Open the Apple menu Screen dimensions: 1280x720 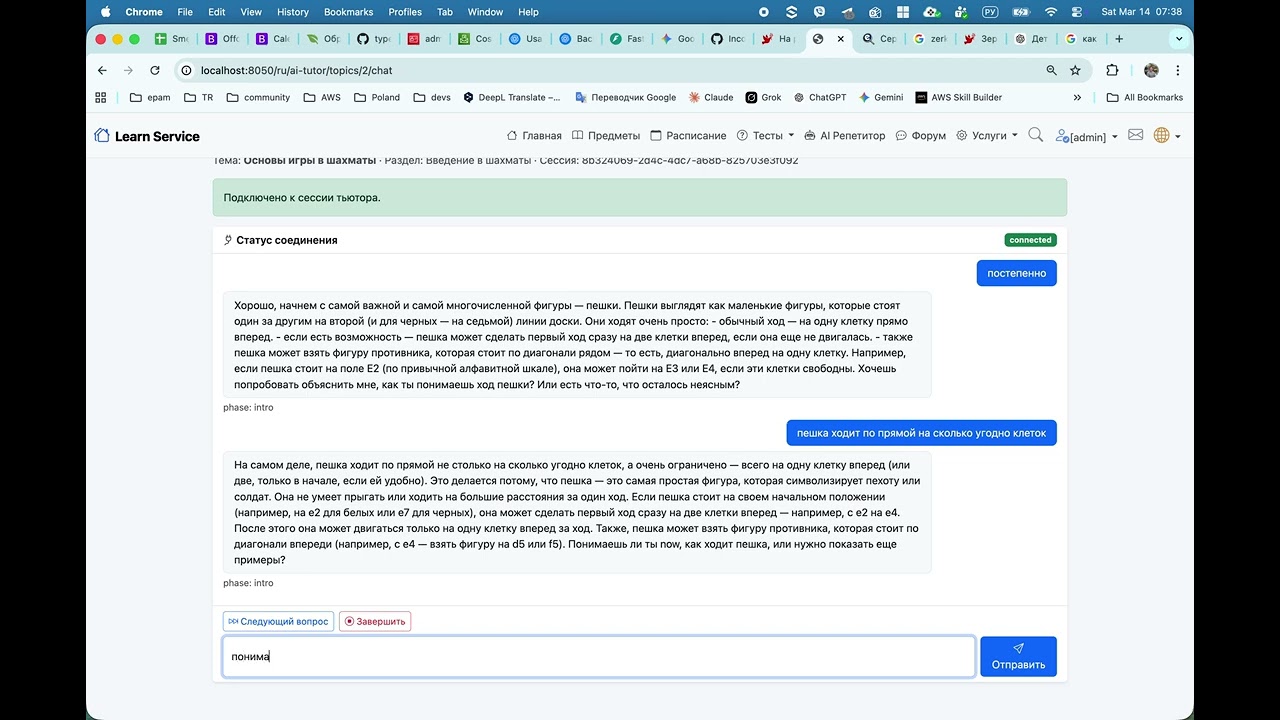coord(106,12)
